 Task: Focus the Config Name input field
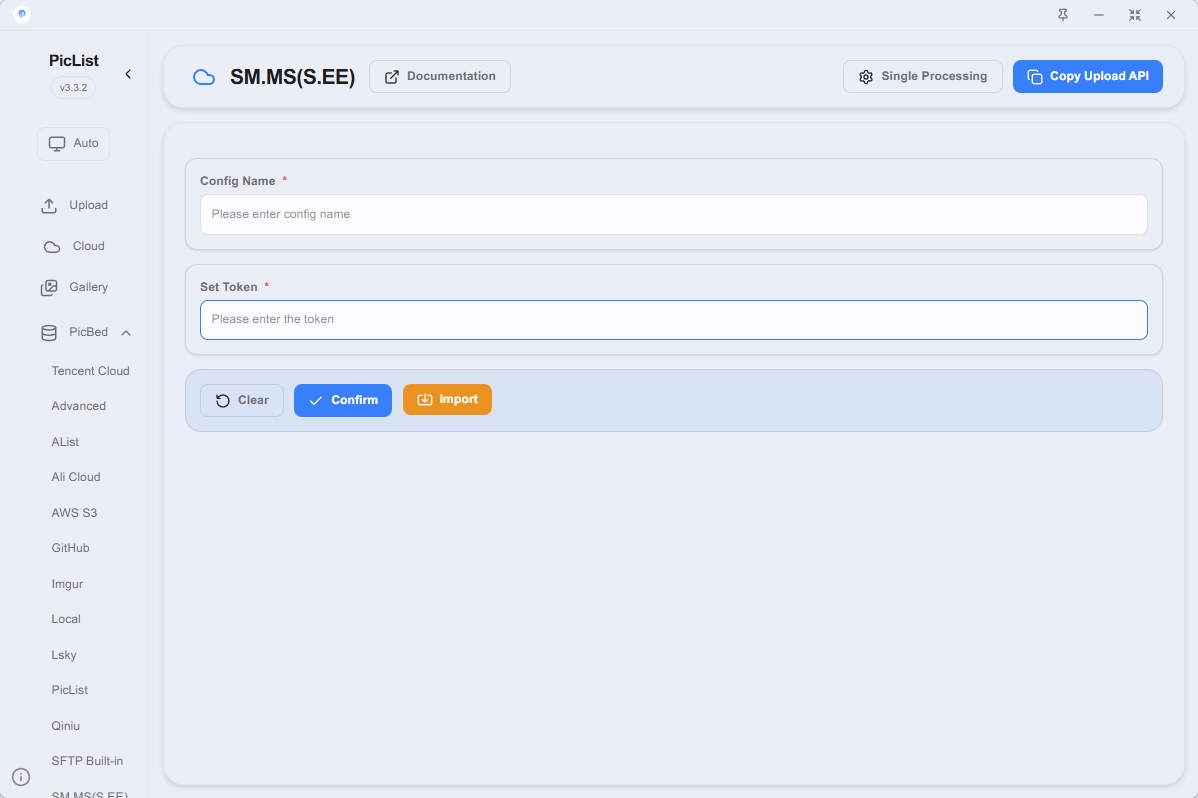pyautogui.click(x=673, y=214)
